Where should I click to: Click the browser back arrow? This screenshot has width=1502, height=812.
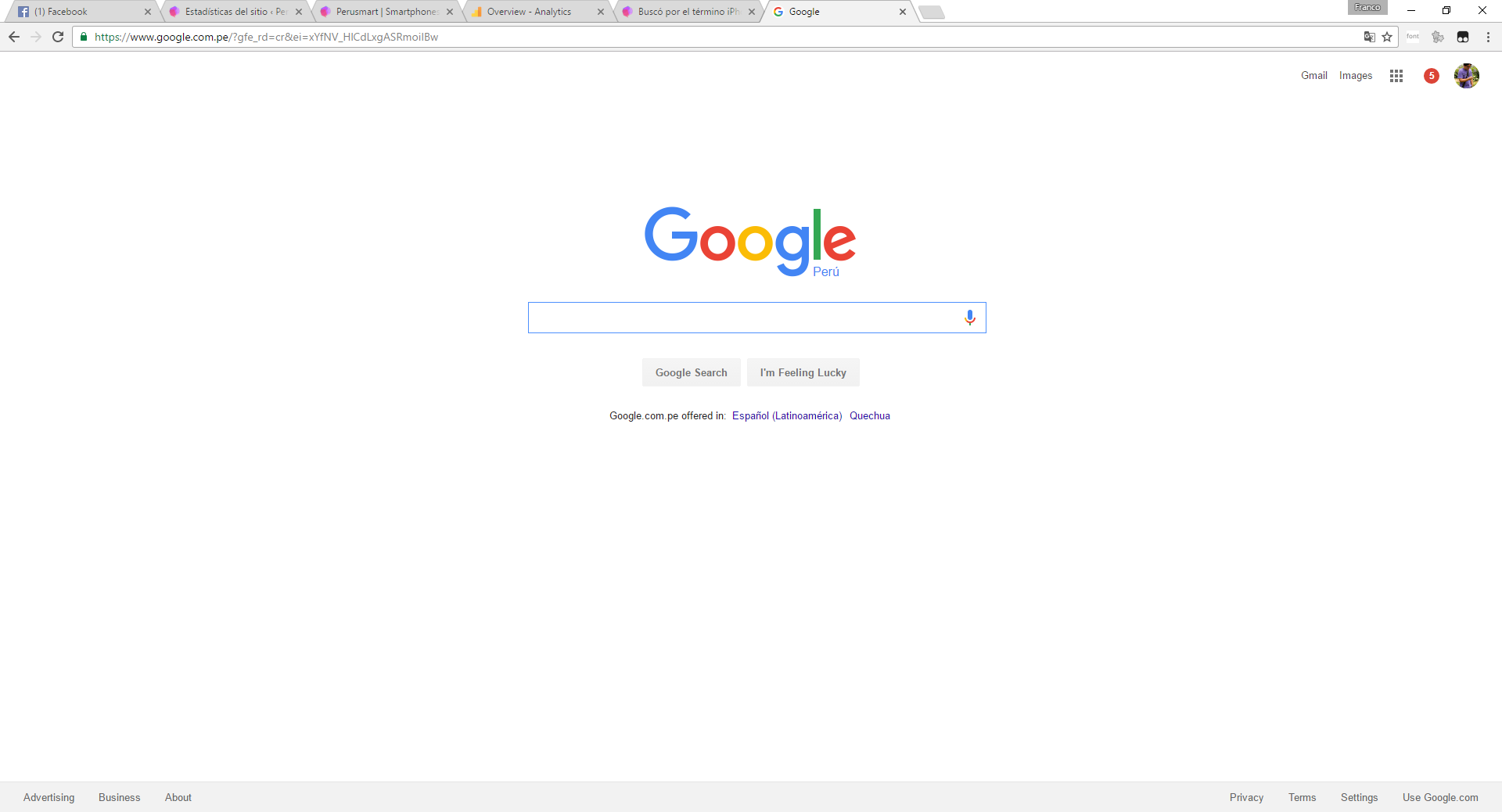pos(14,37)
